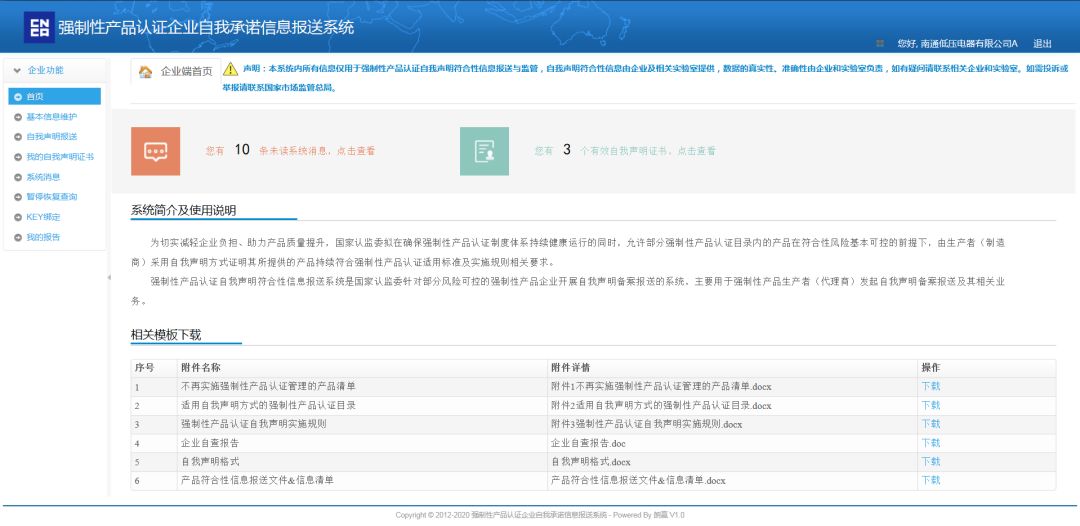Collapse the sidebar using the splitter handle
This screenshot has width=1080, height=526.
(x=109, y=277)
